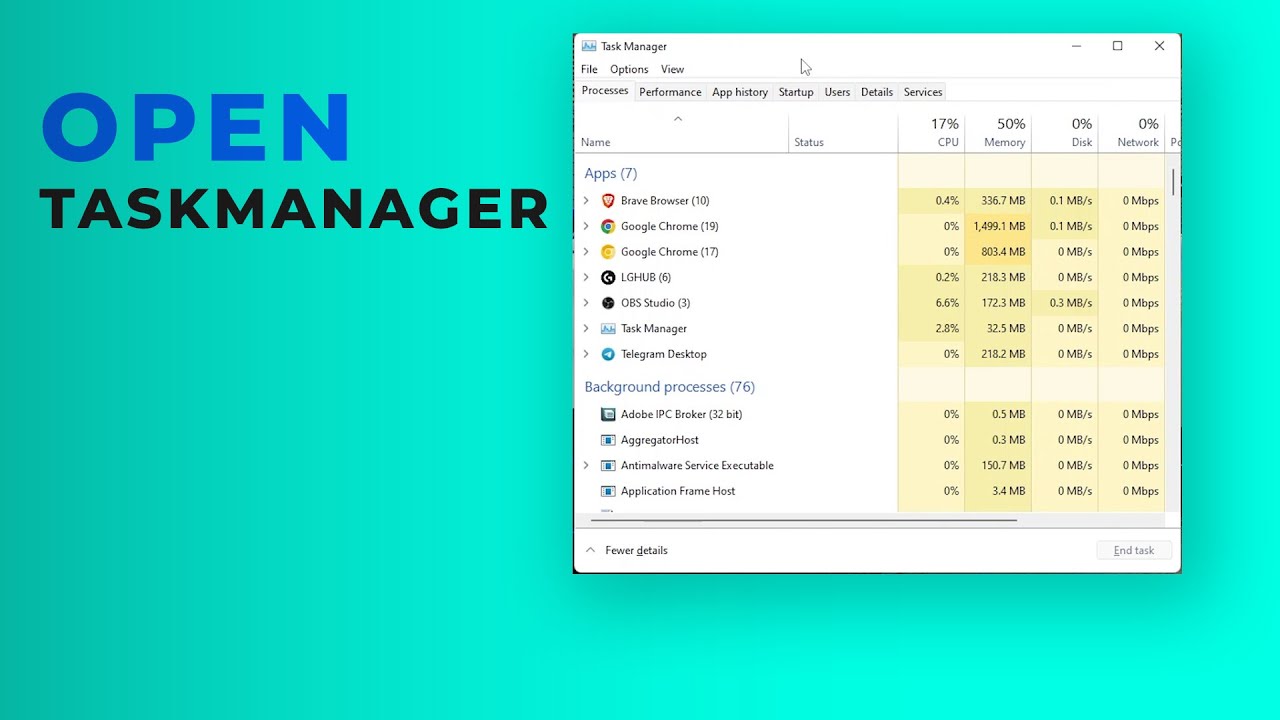Click the OBS Studio icon
This screenshot has width=1280, height=720.
tap(608, 303)
